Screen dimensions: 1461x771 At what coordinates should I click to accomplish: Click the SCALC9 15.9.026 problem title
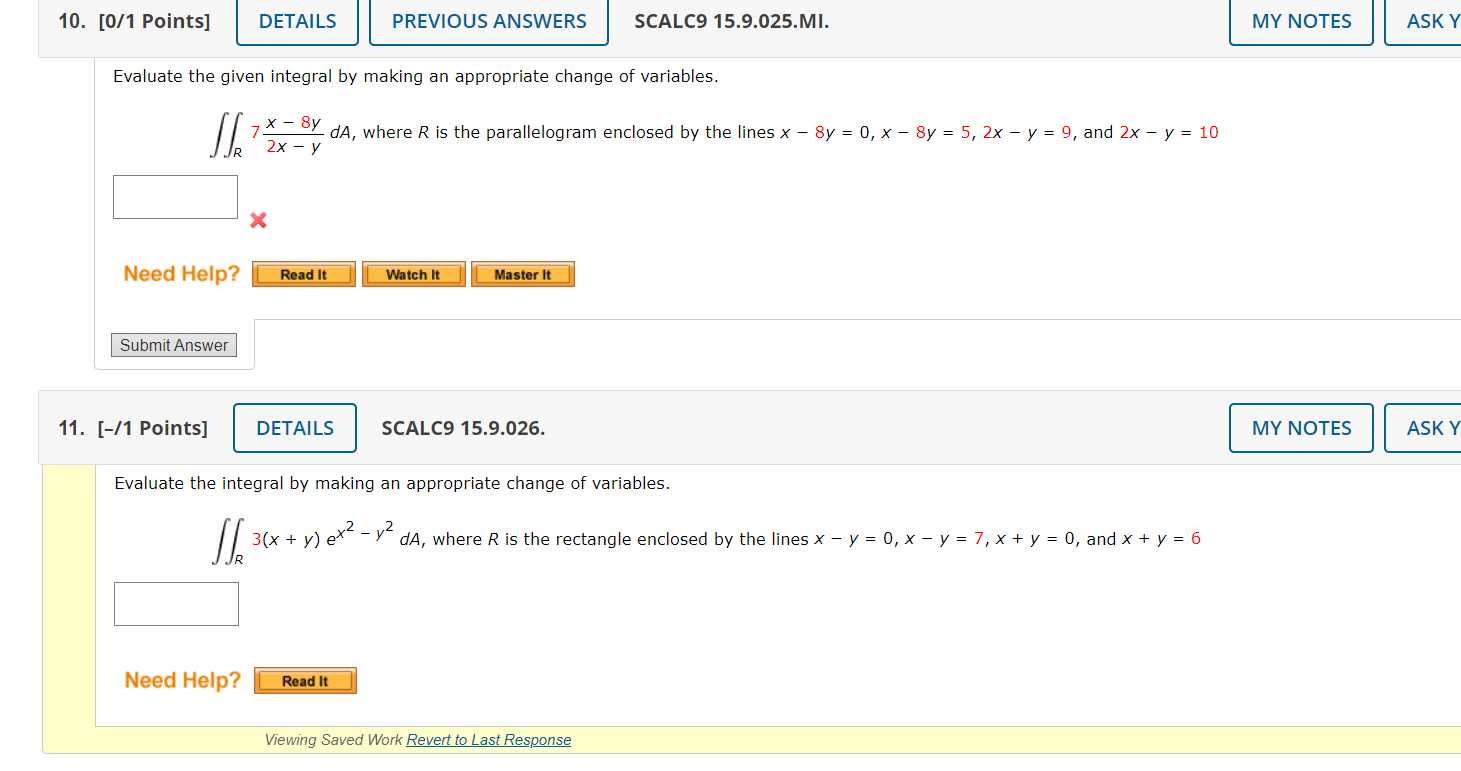click(x=463, y=427)
